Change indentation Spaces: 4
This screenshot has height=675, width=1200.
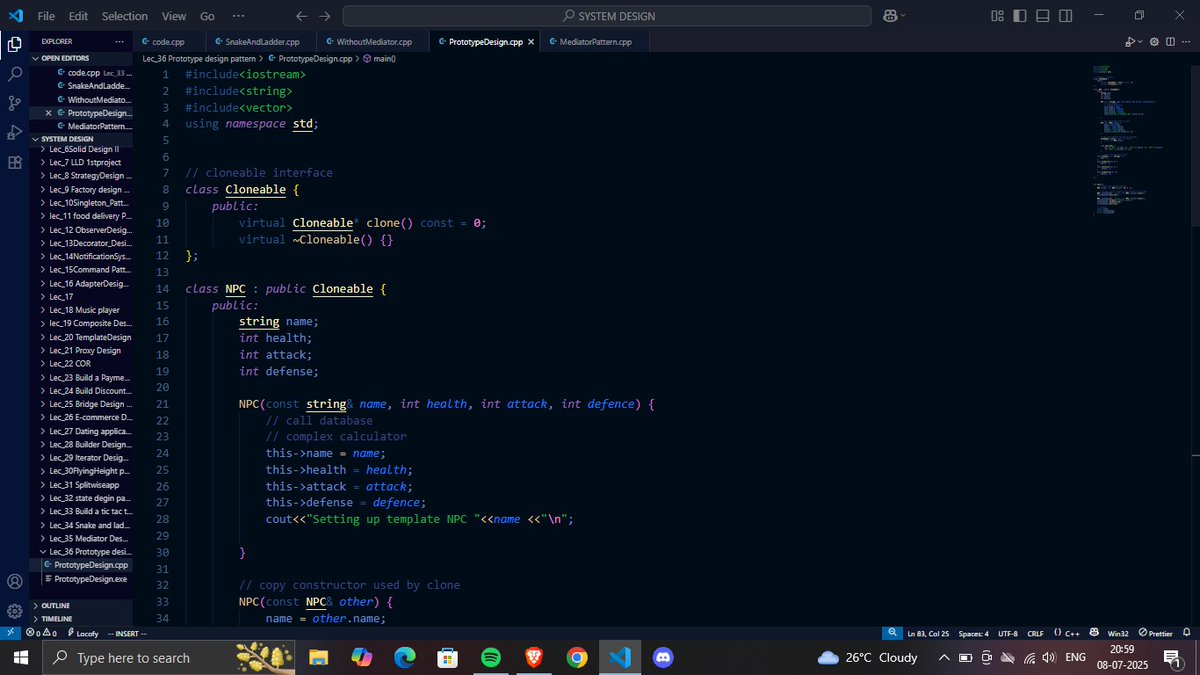(x=973, y=633)
